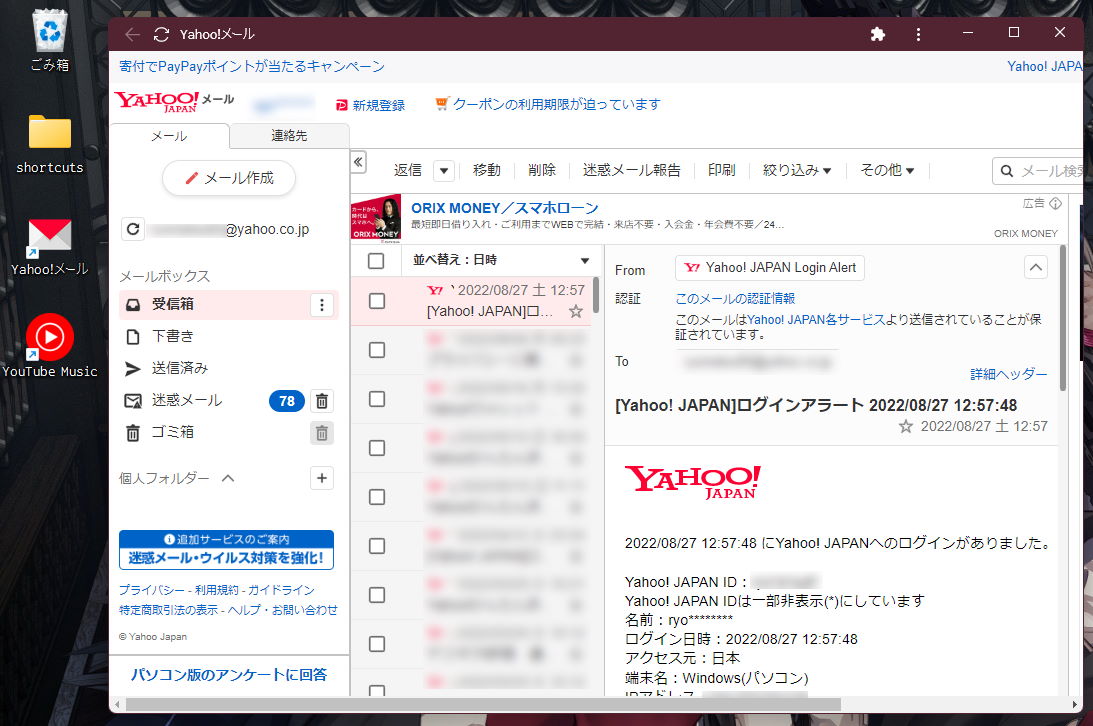Toggle the star on the top list message
Image resolution: width=1093 pixels, height=726 pixels.
[x=576, y=312]
